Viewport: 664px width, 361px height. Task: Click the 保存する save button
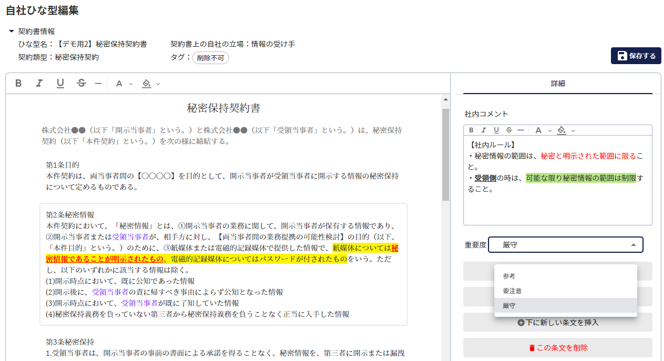636,56
